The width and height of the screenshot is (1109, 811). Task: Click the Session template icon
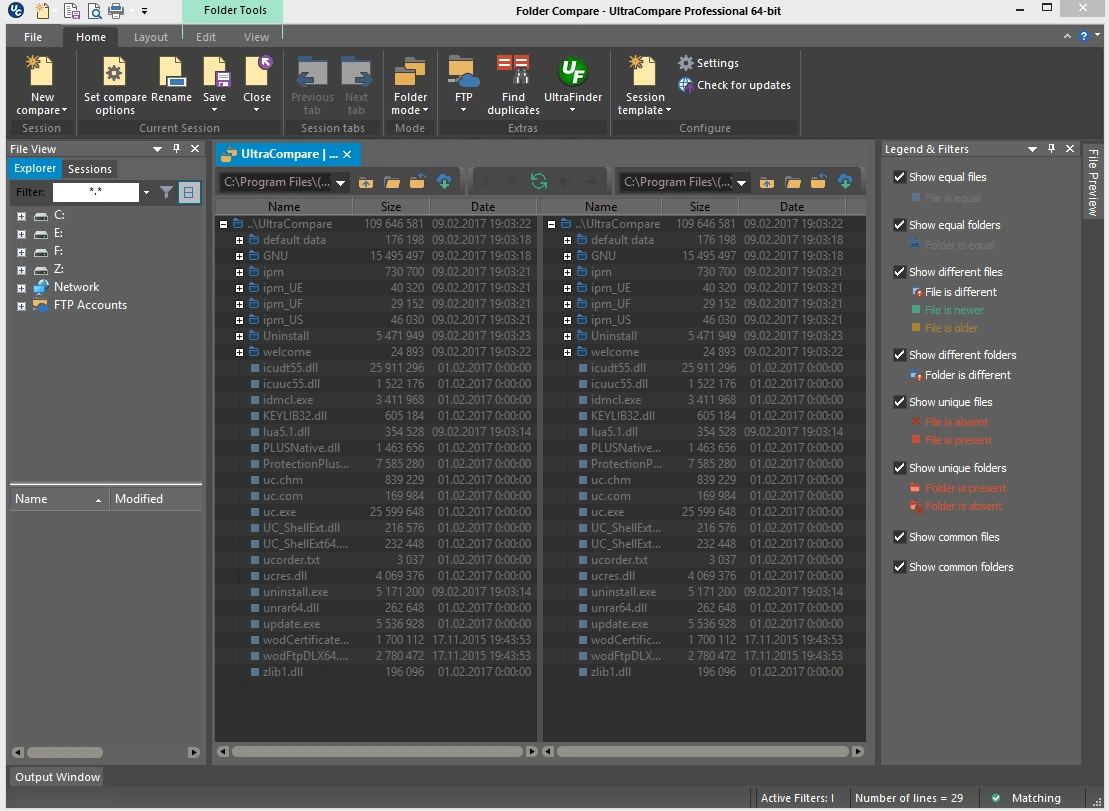[644, 71]
